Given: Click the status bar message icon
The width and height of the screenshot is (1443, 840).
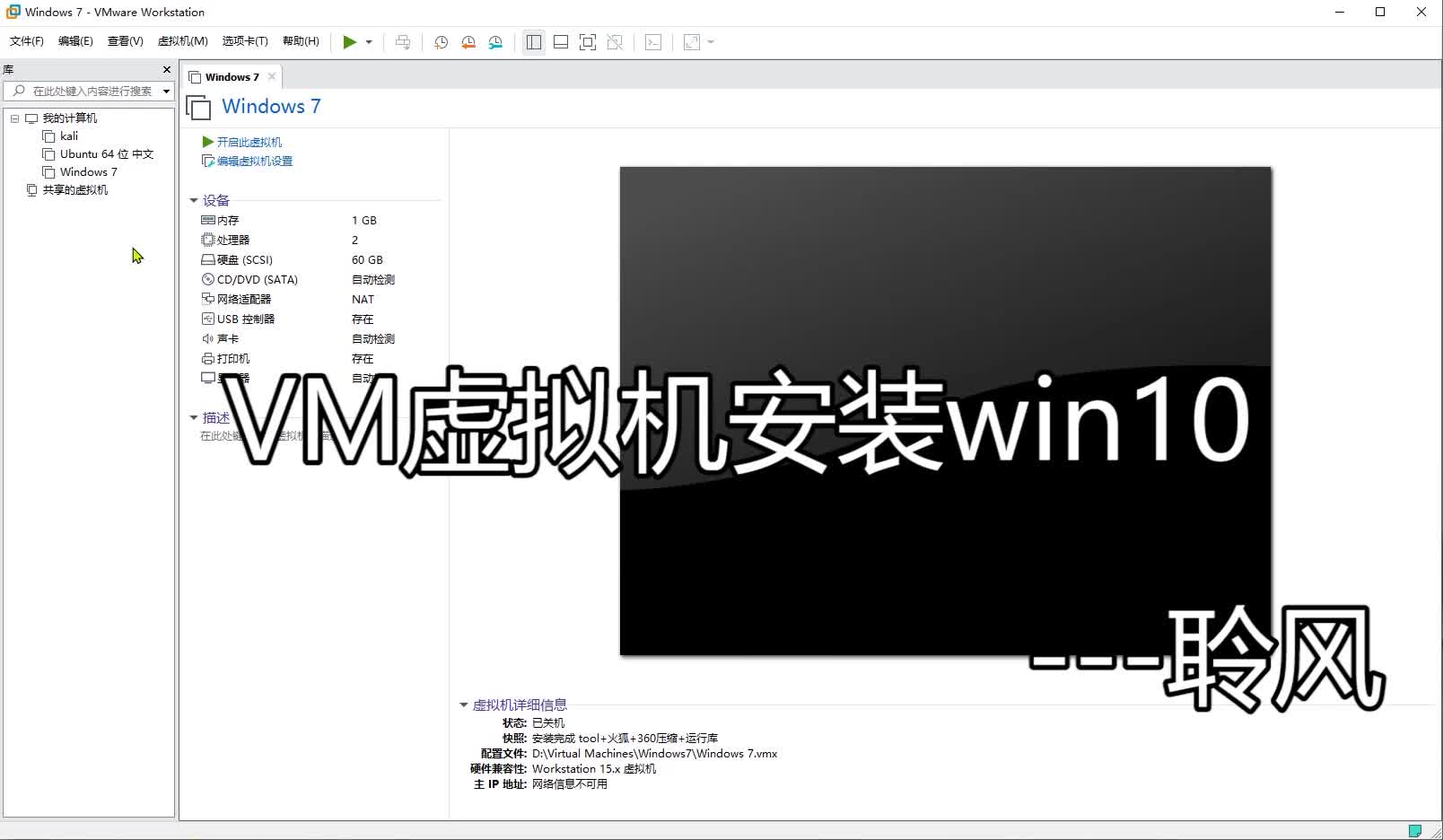Looking at the screenshot, I should (x=1415, y=831).
